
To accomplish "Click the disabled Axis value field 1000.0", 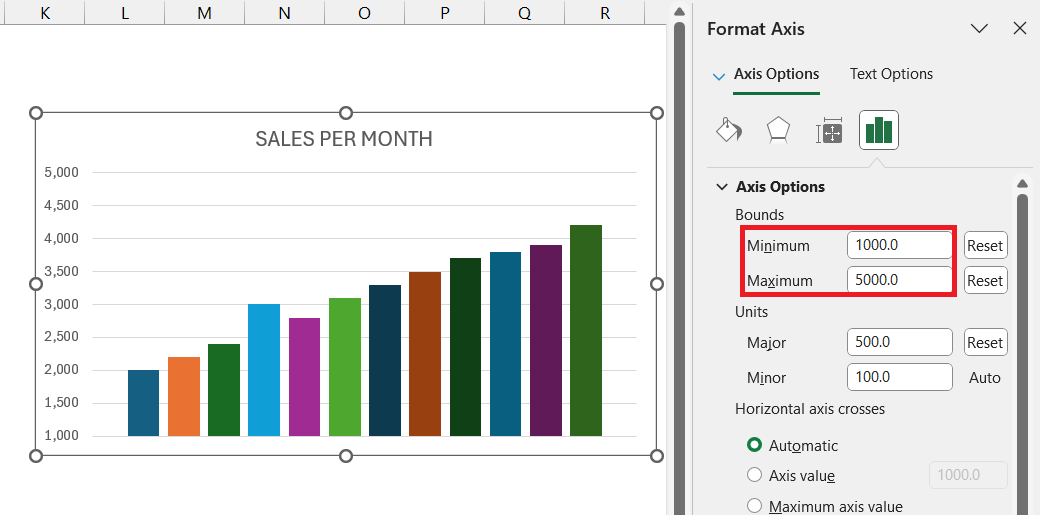I will (969, 475).
